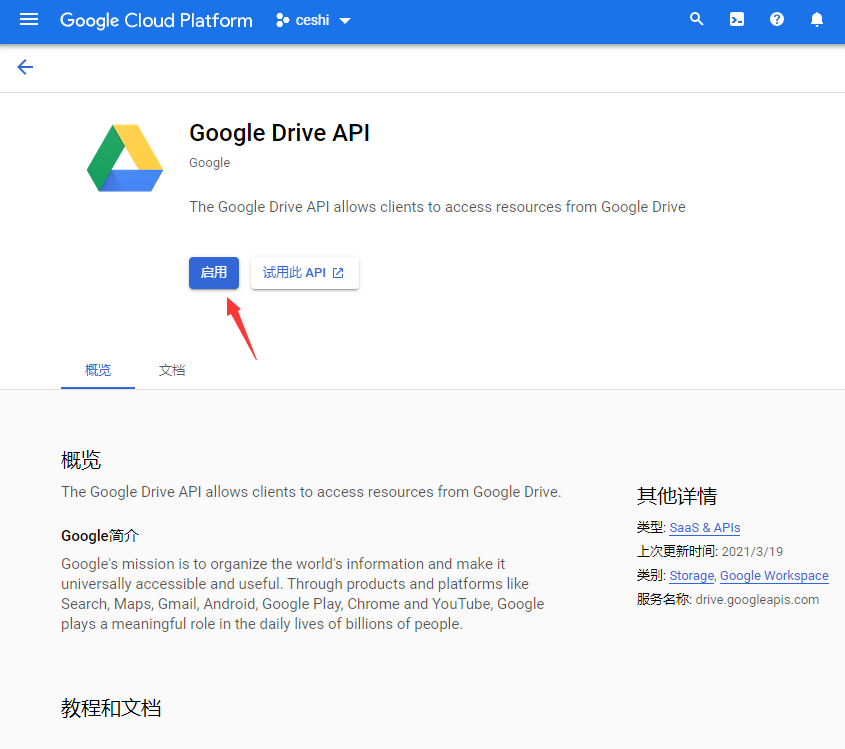Switch to the 文档 tab
Screen dimensions: 845x749
click(172, 370)
